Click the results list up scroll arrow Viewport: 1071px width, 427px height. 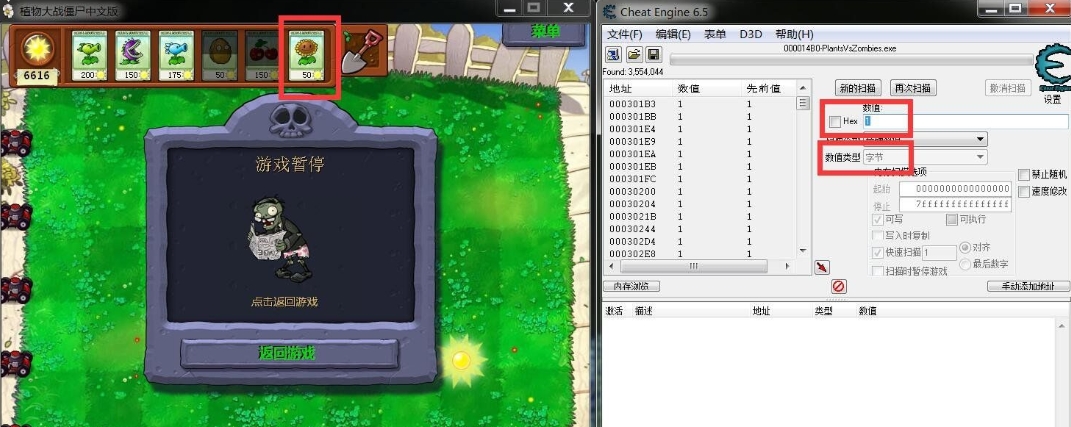tap(803, 87)
